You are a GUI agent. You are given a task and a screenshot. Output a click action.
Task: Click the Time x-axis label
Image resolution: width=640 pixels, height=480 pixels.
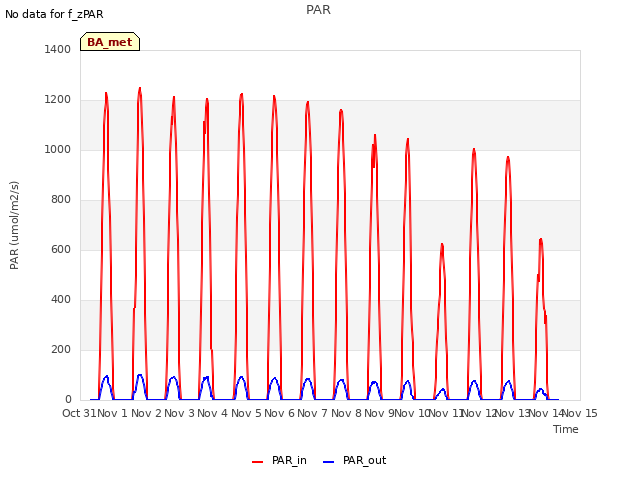pos(566,429)
